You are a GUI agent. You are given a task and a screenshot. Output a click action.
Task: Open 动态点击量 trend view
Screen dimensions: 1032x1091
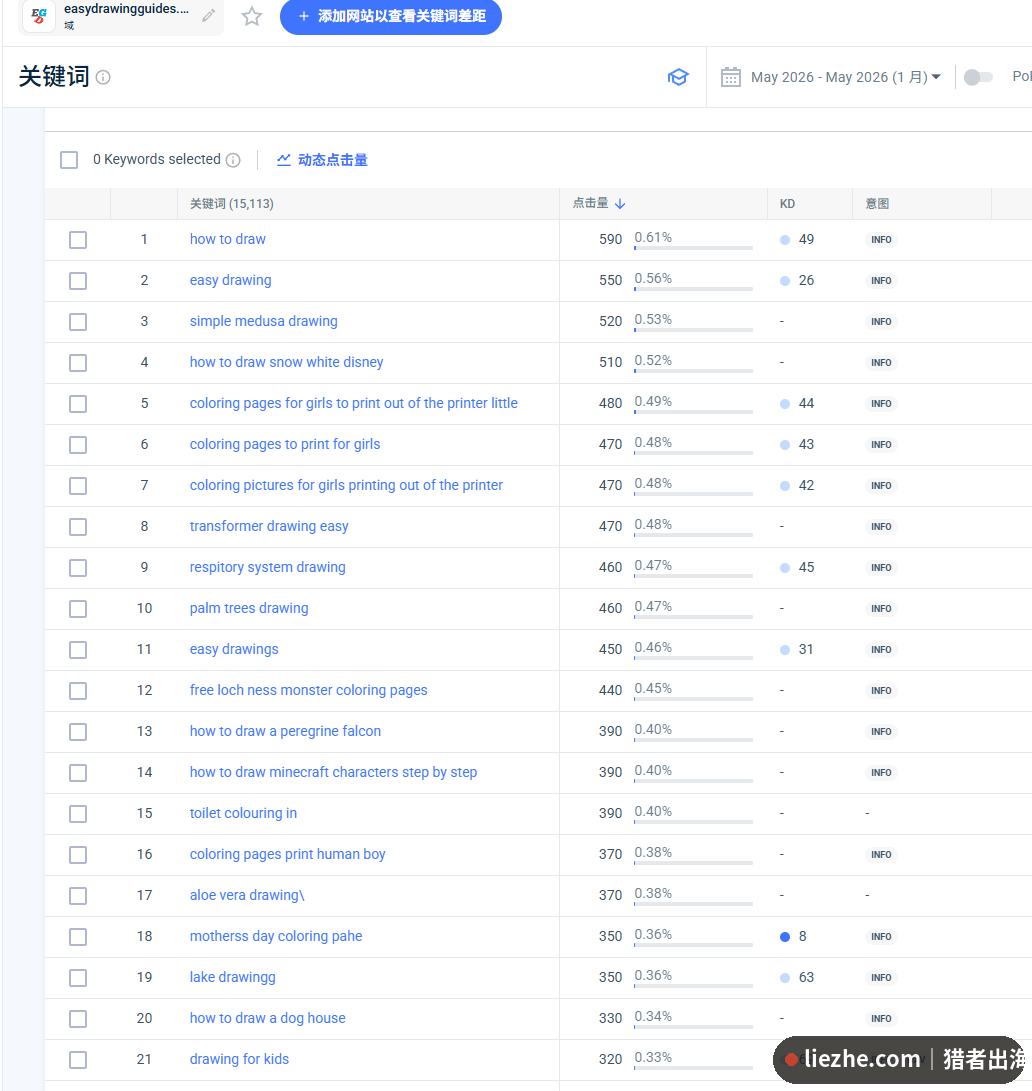point(322,160)
